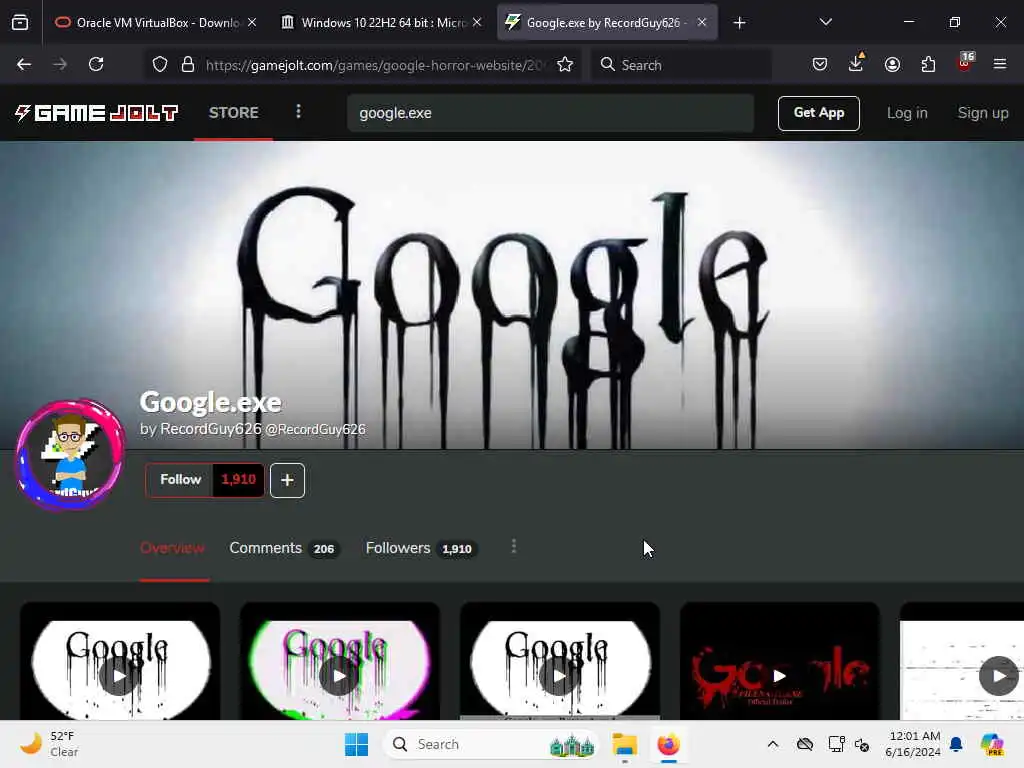Open the notifications bell icon
The height and width of the screenshot is (768, 1024).
coord(956,744)
